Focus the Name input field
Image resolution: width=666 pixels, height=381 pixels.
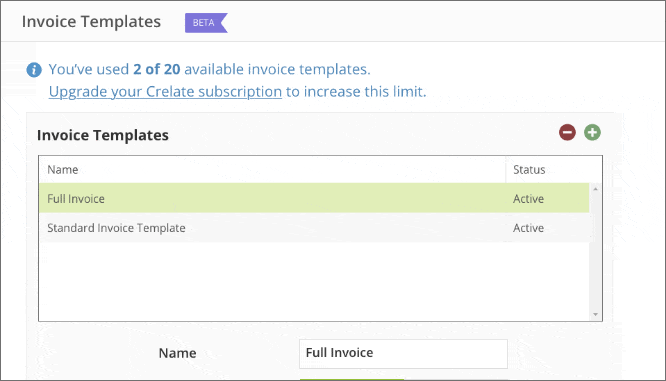click(403, 353)
